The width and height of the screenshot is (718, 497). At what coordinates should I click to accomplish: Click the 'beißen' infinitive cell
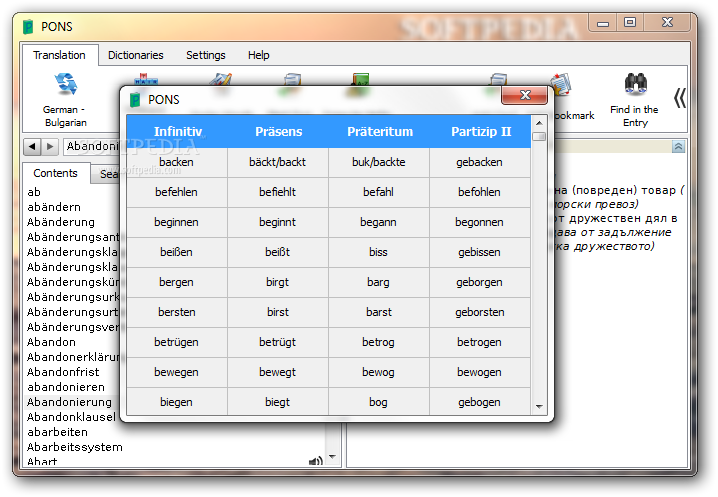[x=177, y=252]
